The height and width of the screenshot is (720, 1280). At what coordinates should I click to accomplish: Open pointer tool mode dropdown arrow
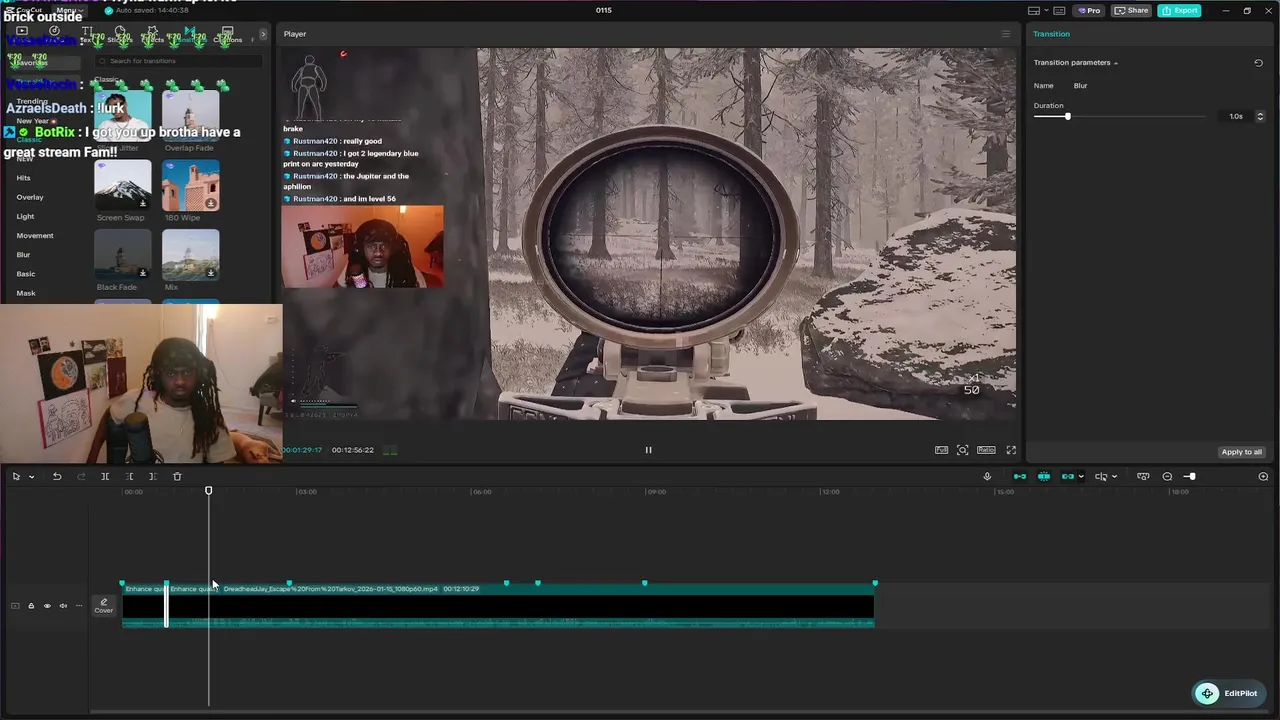click(x=31, y=477)
